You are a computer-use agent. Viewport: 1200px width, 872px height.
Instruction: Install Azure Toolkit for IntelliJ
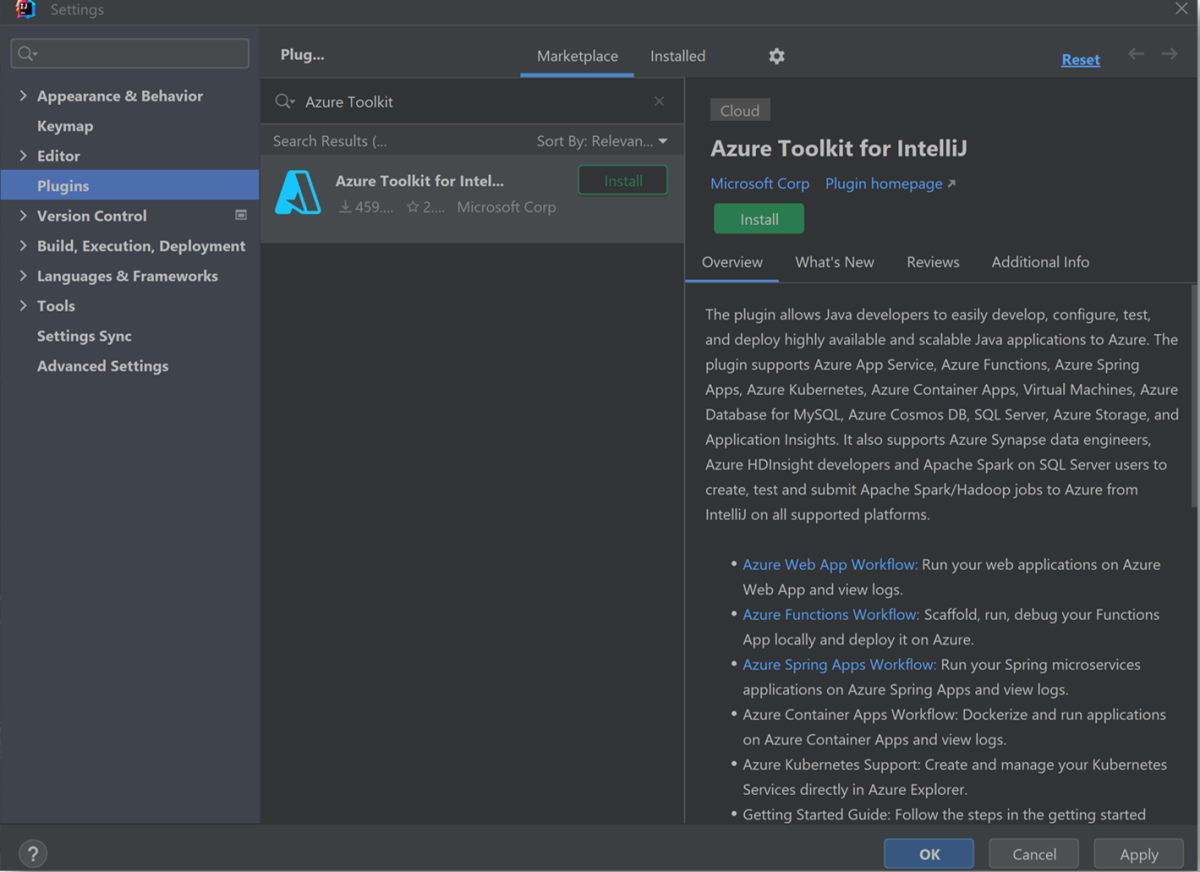(758, 218)
